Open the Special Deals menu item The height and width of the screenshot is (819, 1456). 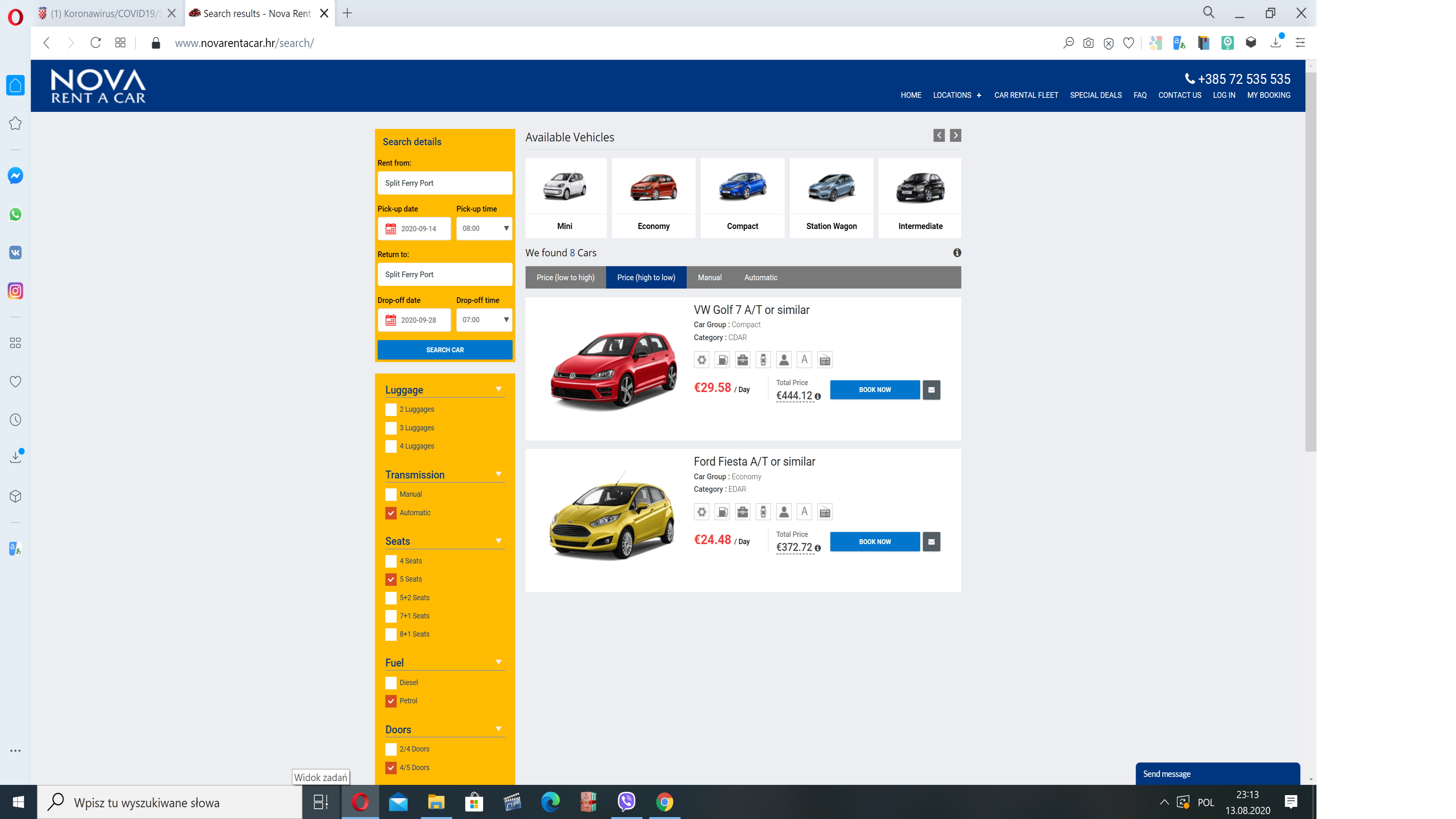(x=1095, y=96)
